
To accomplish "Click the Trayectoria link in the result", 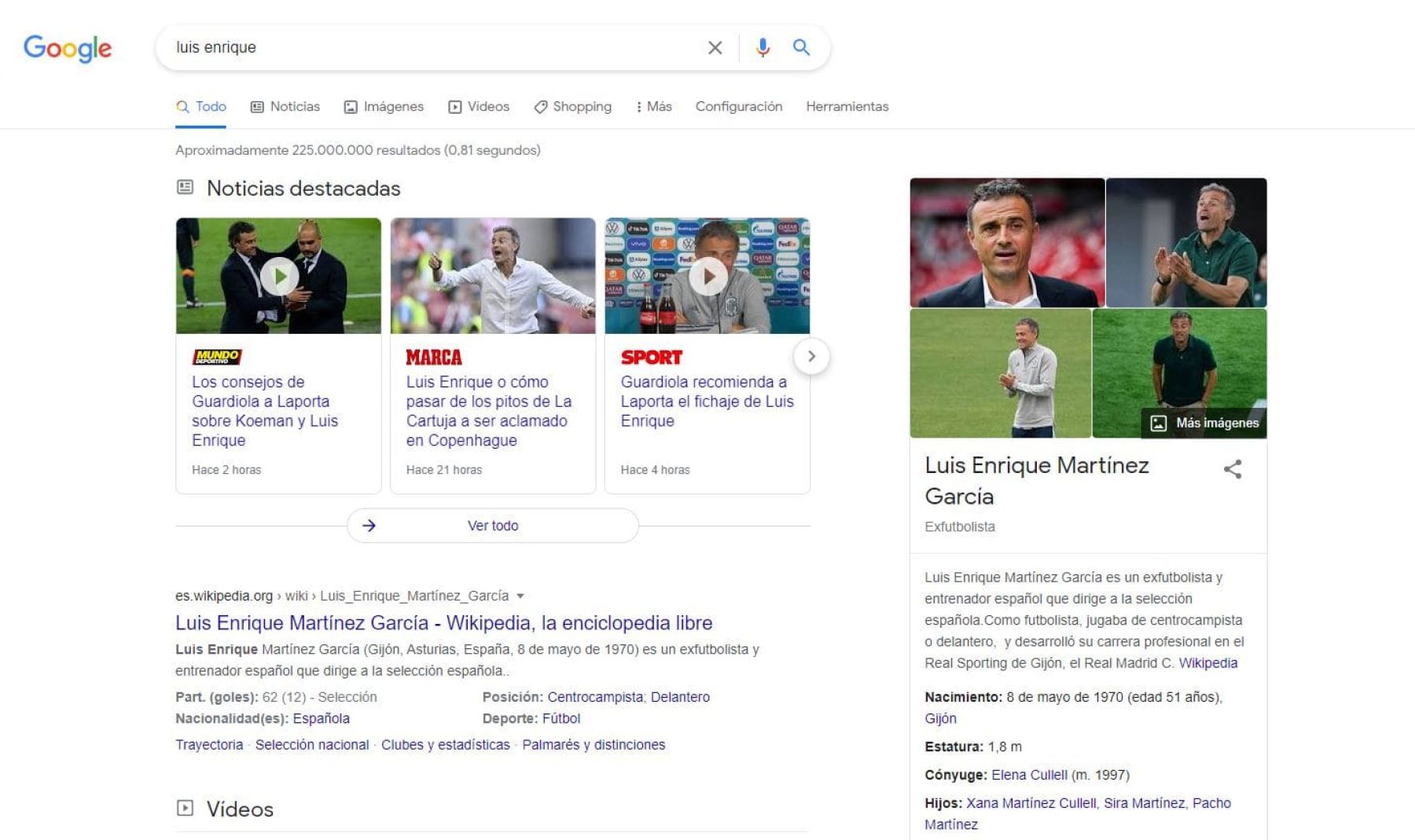I will (x=208, y=744).
